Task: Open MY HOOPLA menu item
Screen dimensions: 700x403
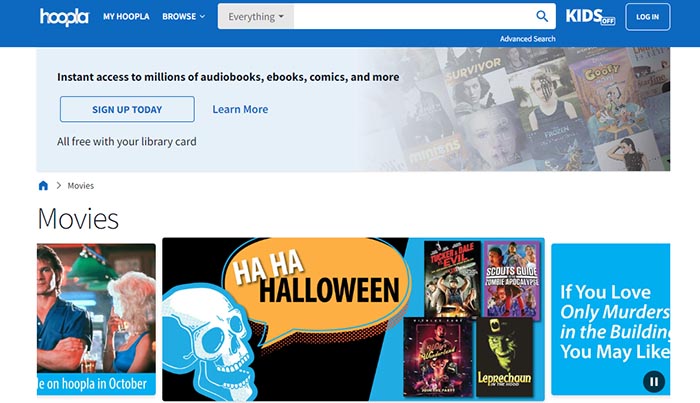Action: point(126,17)
